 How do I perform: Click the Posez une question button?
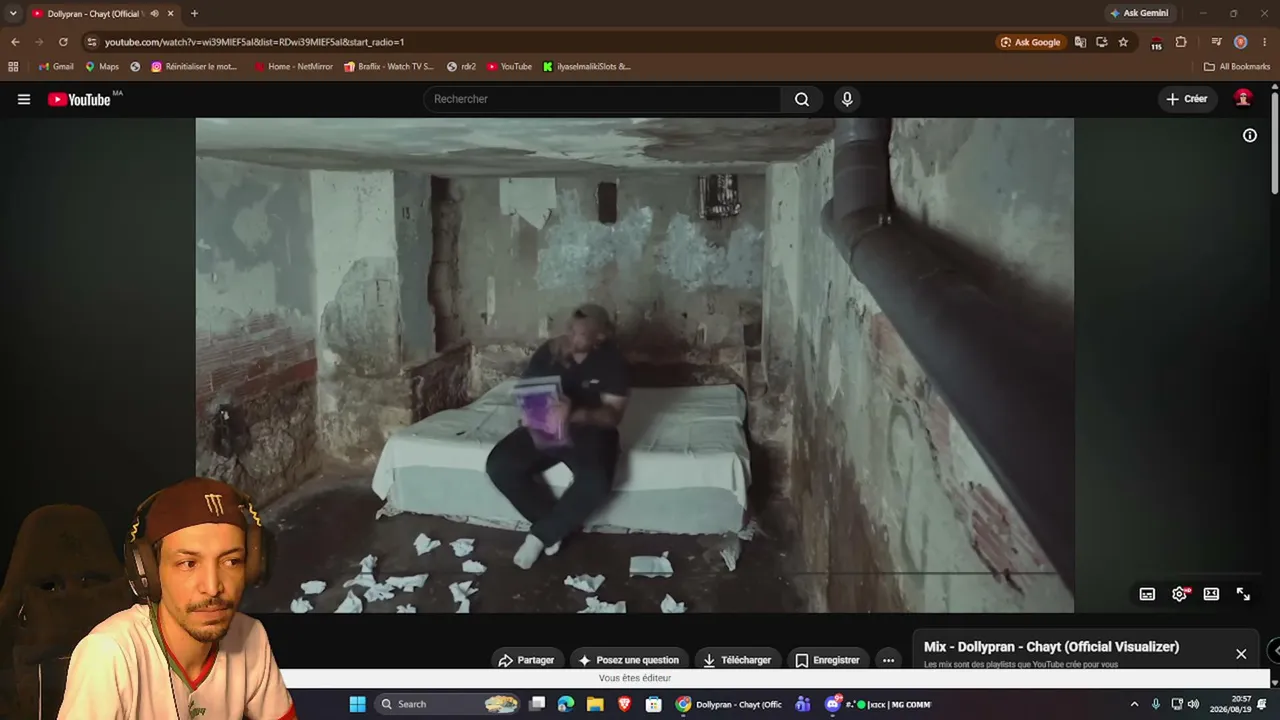pyautogui.click(x=628, y=660)
